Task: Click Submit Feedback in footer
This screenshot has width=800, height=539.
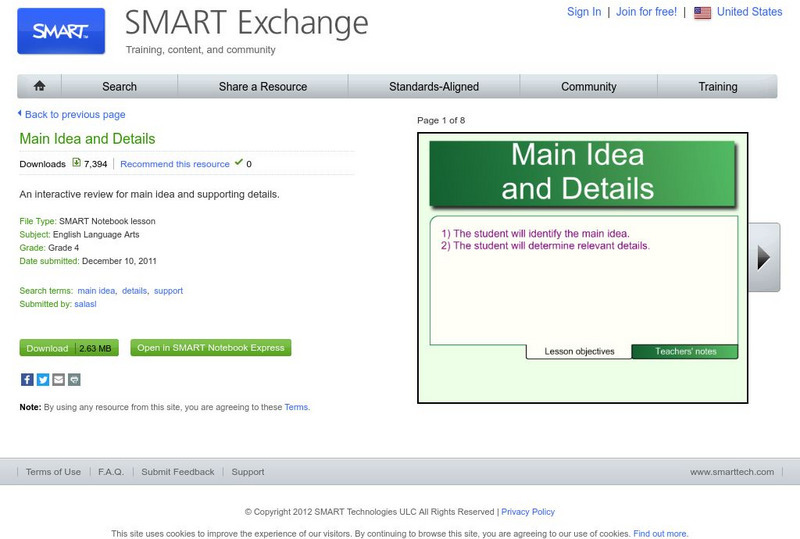Action: pos(178,472)
